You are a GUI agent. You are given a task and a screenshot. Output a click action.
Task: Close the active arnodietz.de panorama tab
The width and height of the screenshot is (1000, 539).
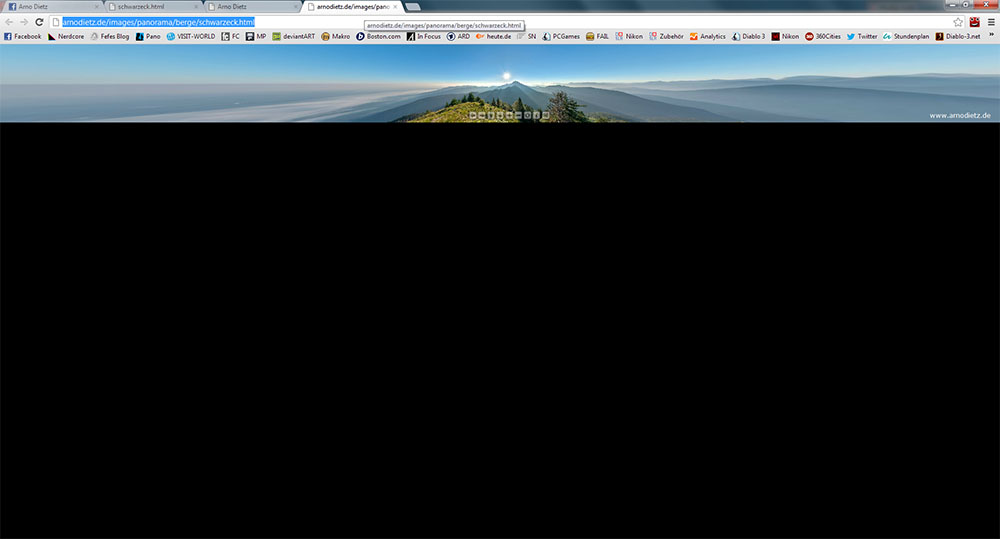(396, 7)
